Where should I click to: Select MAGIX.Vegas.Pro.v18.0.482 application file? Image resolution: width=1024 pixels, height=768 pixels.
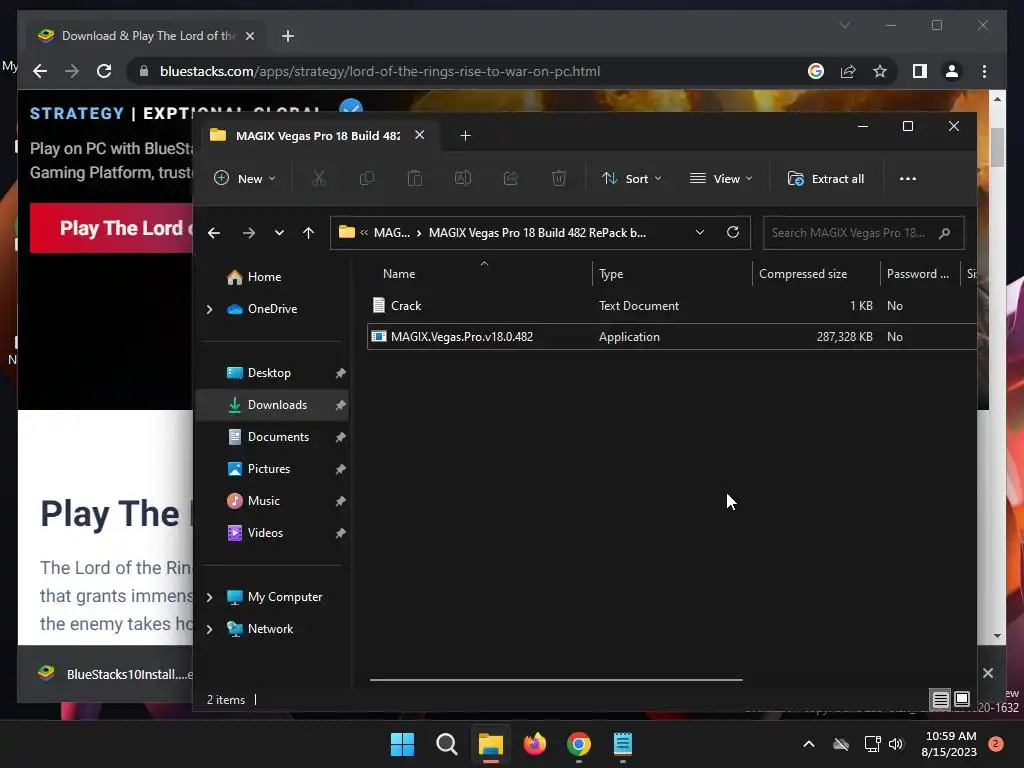tap(671, 337)
